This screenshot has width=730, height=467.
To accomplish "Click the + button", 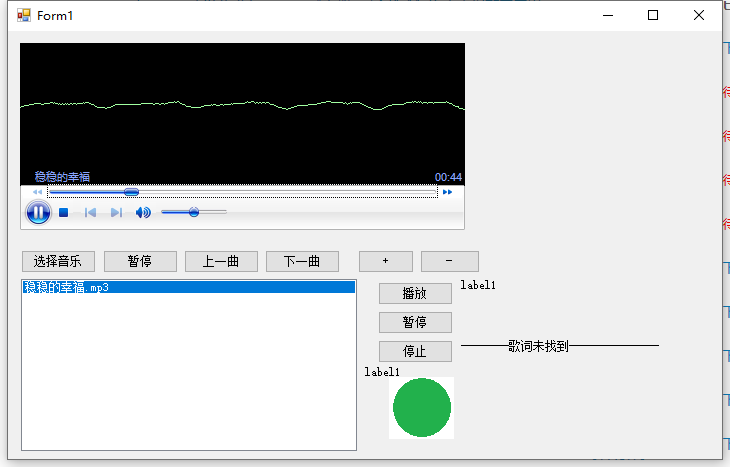I will tap(385, 261).
